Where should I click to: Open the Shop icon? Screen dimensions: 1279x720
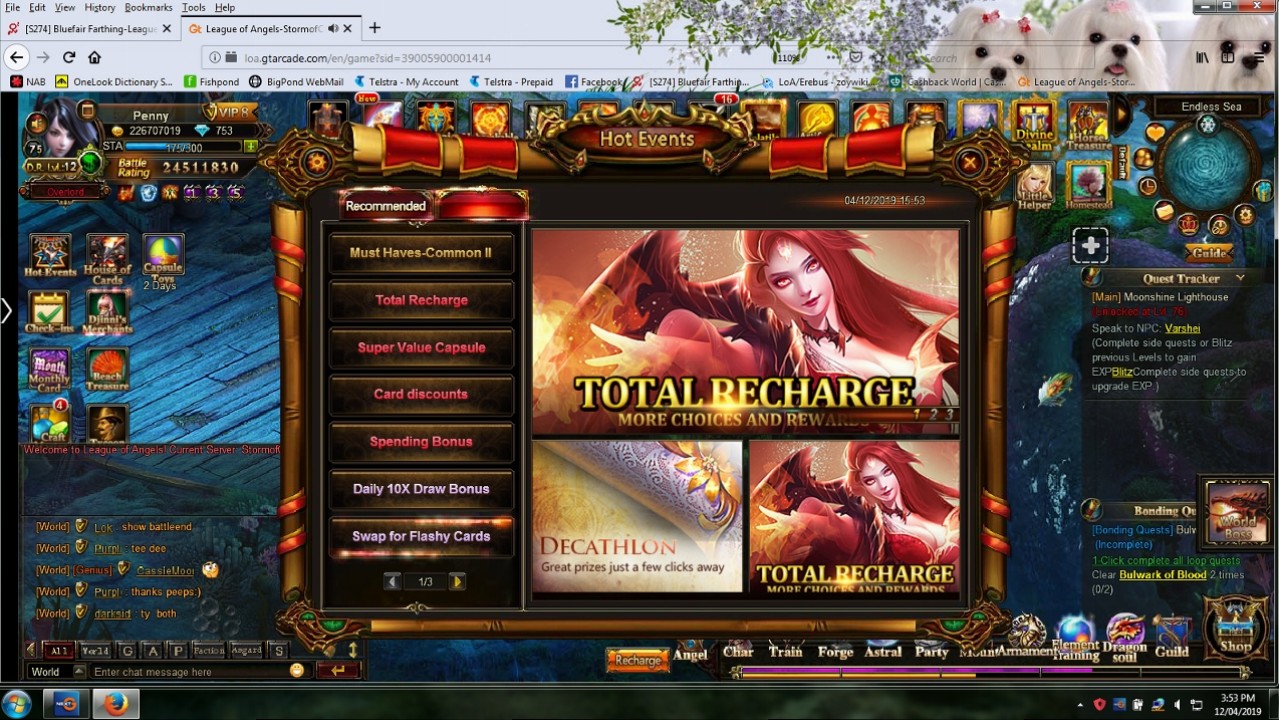[1235, 628]
